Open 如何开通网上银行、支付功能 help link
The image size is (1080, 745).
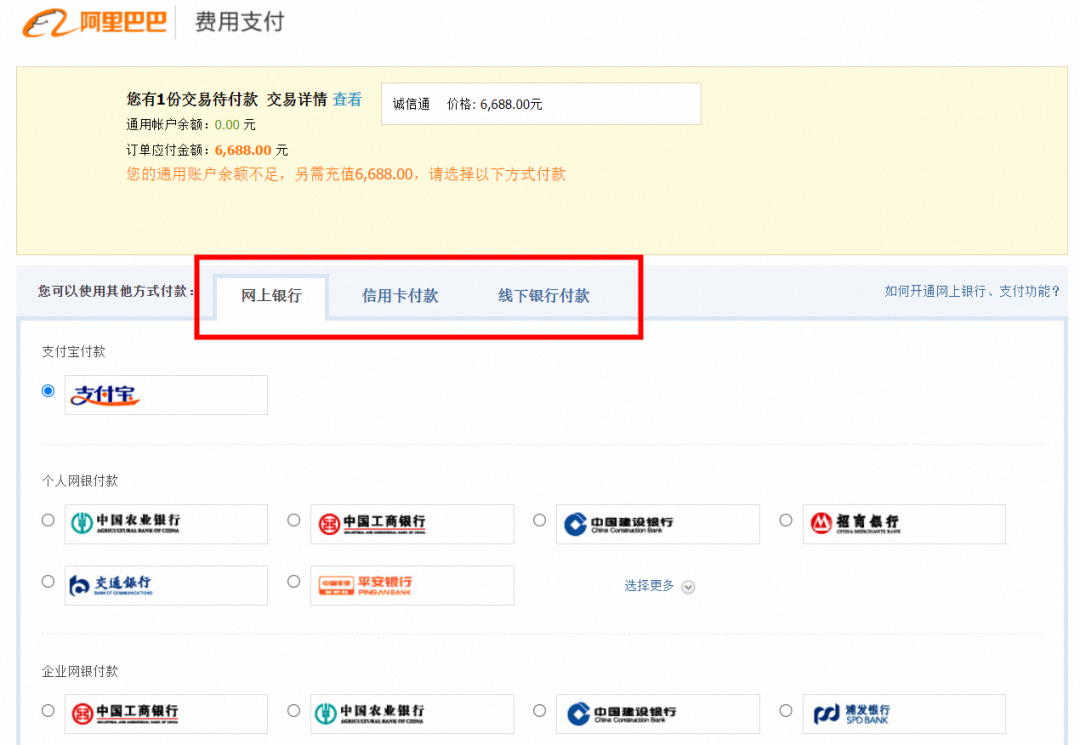tap(972, 292)
